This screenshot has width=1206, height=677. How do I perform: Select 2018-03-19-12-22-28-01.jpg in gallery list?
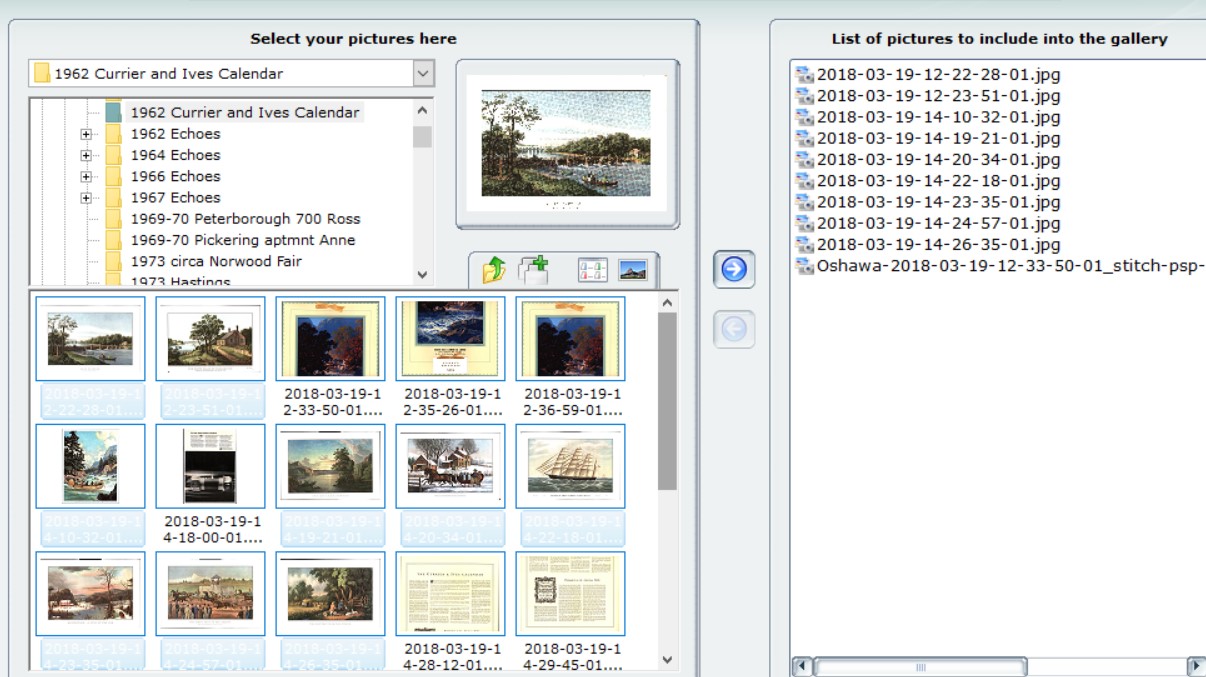[x=928, y=74]
